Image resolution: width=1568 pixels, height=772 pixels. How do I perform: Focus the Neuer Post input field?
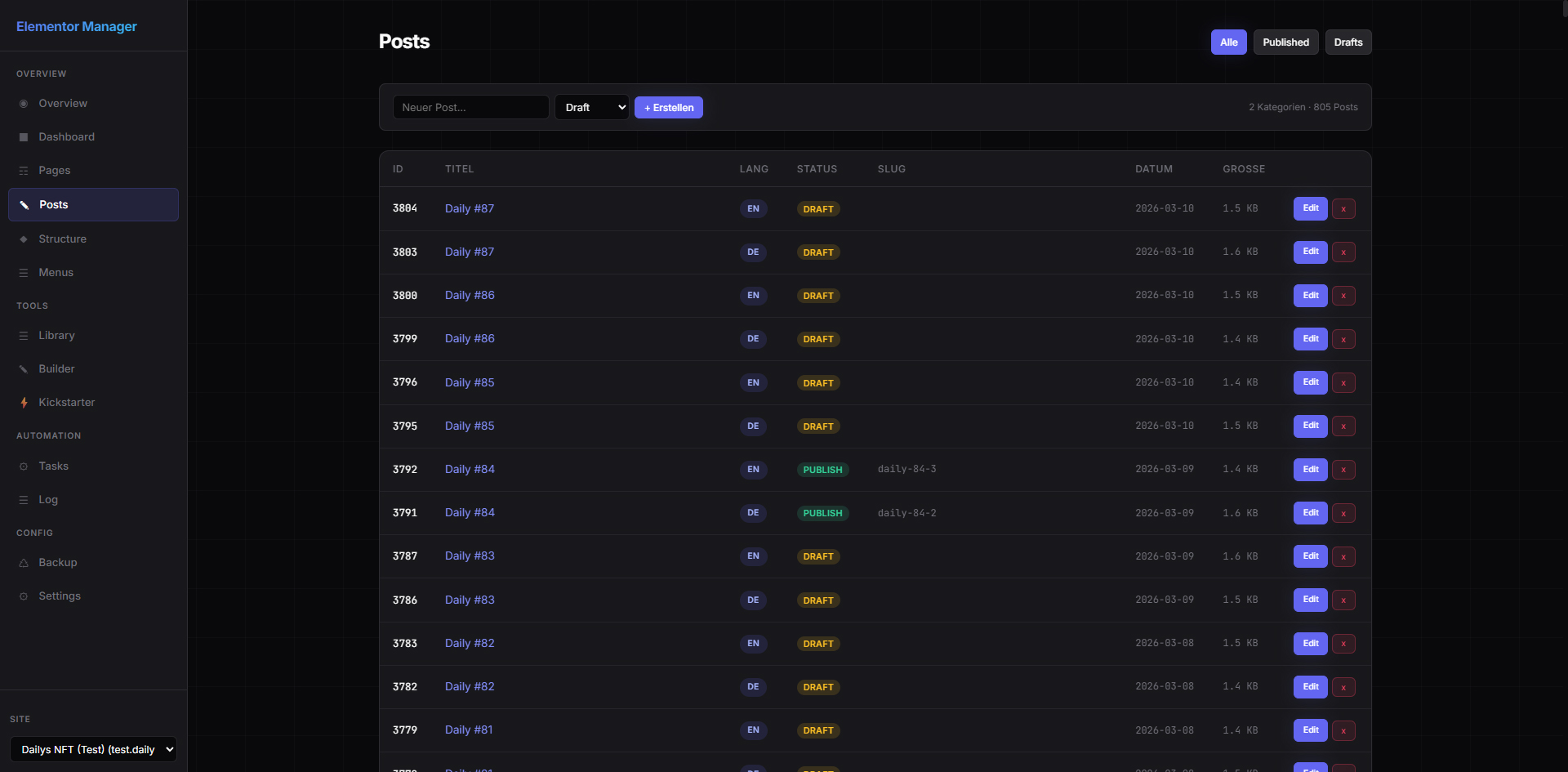tap(470, 108)
